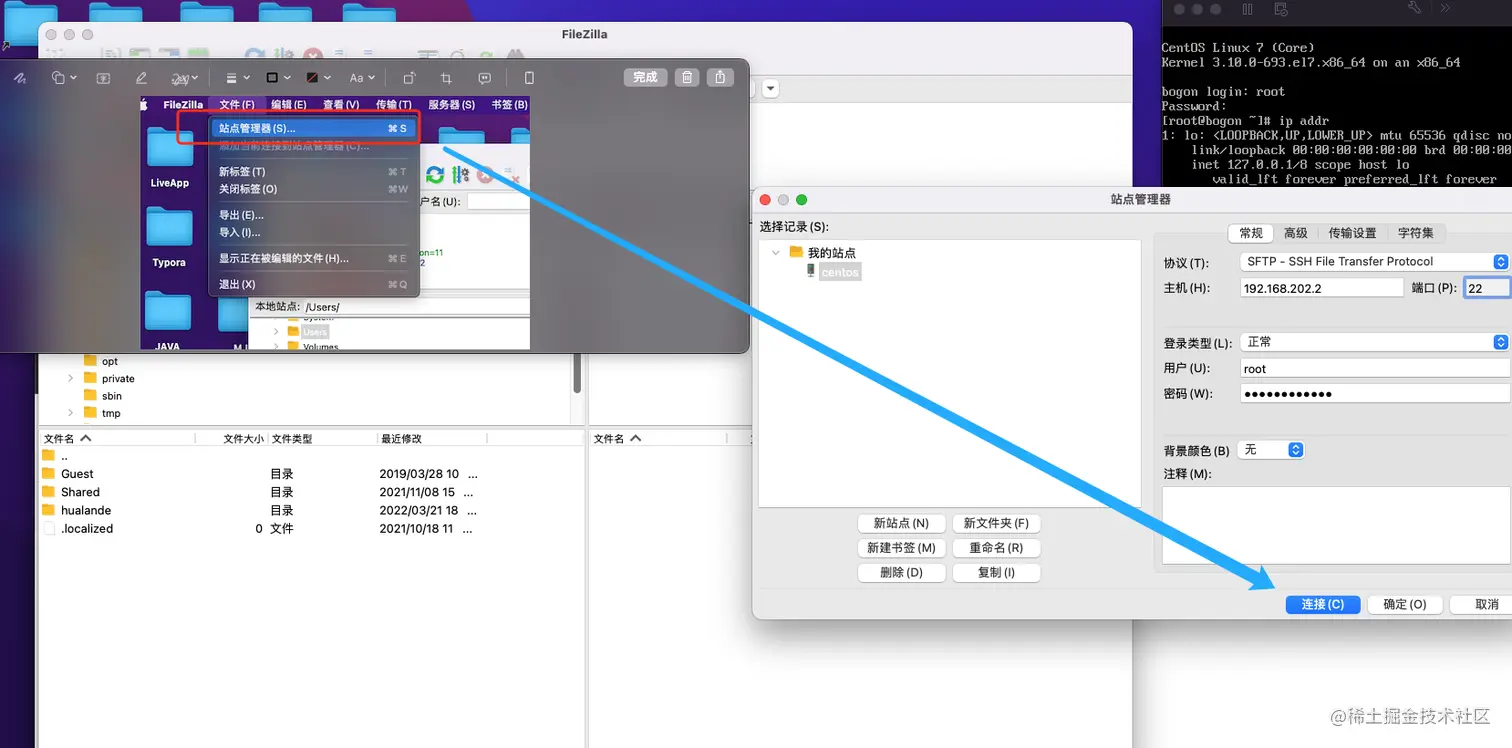
Task: Click the 复制 (I) button
Action: point(996,573)
